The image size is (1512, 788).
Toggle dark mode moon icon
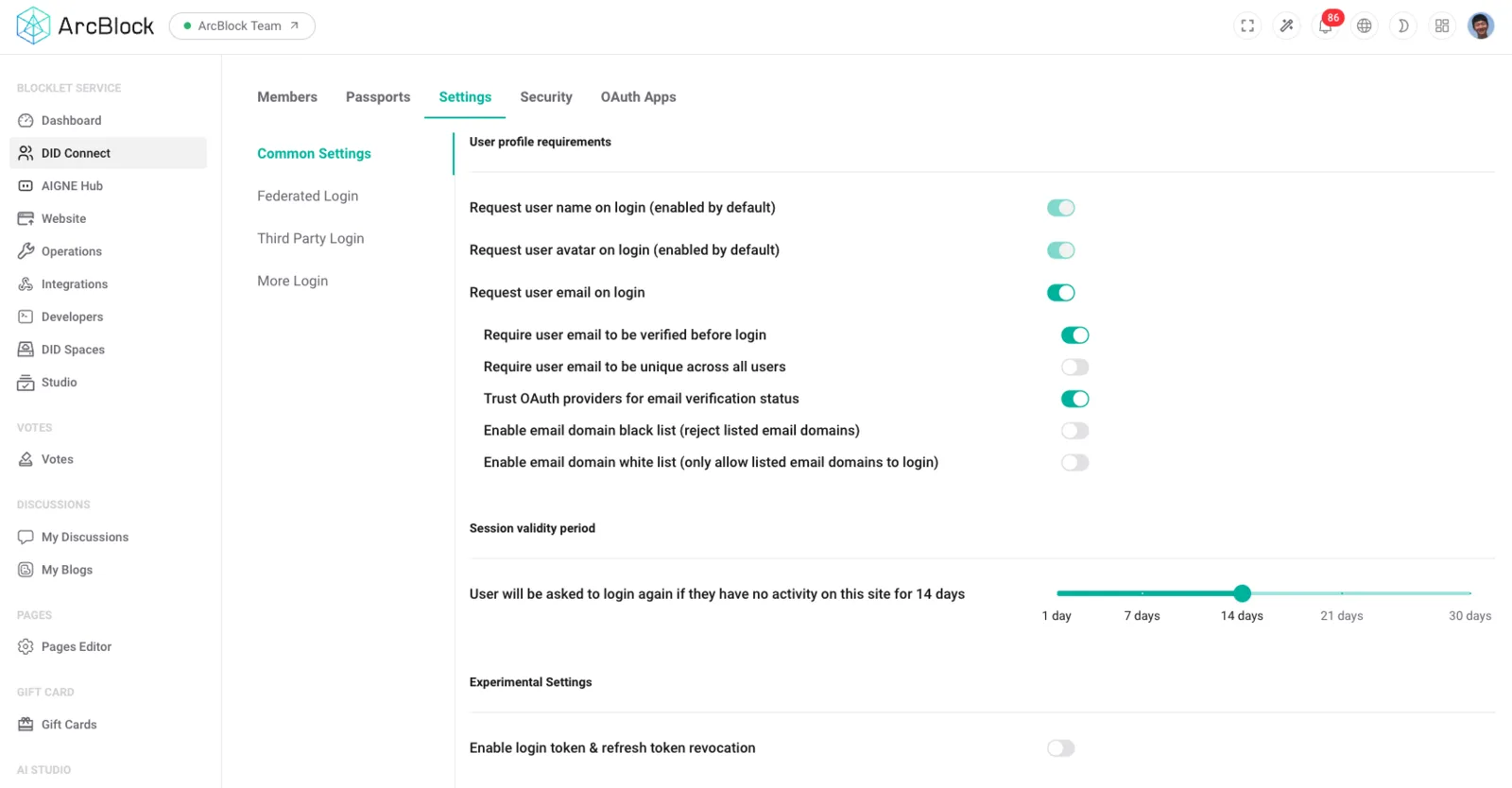[1403, 26]
